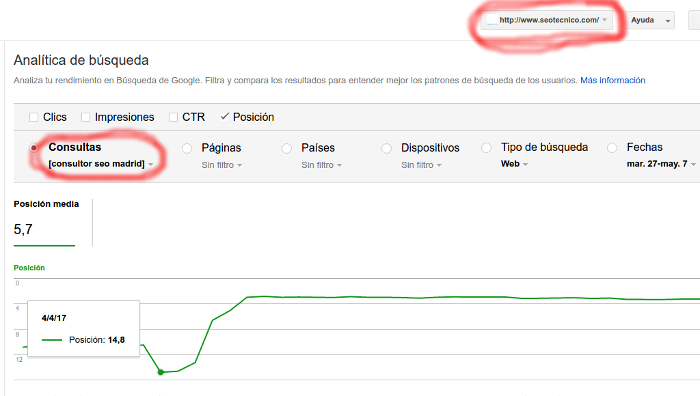700x396 pixels.
Task: Enable the Clics metric checkbox
Action: [x=33, y=117]
